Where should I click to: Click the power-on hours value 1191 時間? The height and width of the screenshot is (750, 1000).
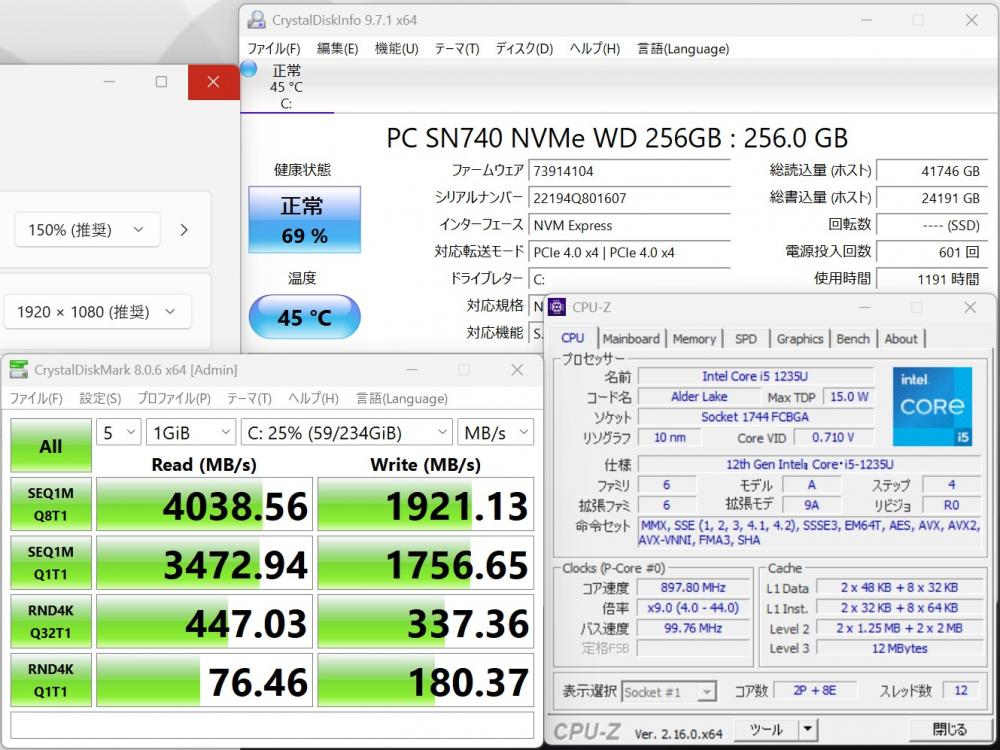(931, 279)
